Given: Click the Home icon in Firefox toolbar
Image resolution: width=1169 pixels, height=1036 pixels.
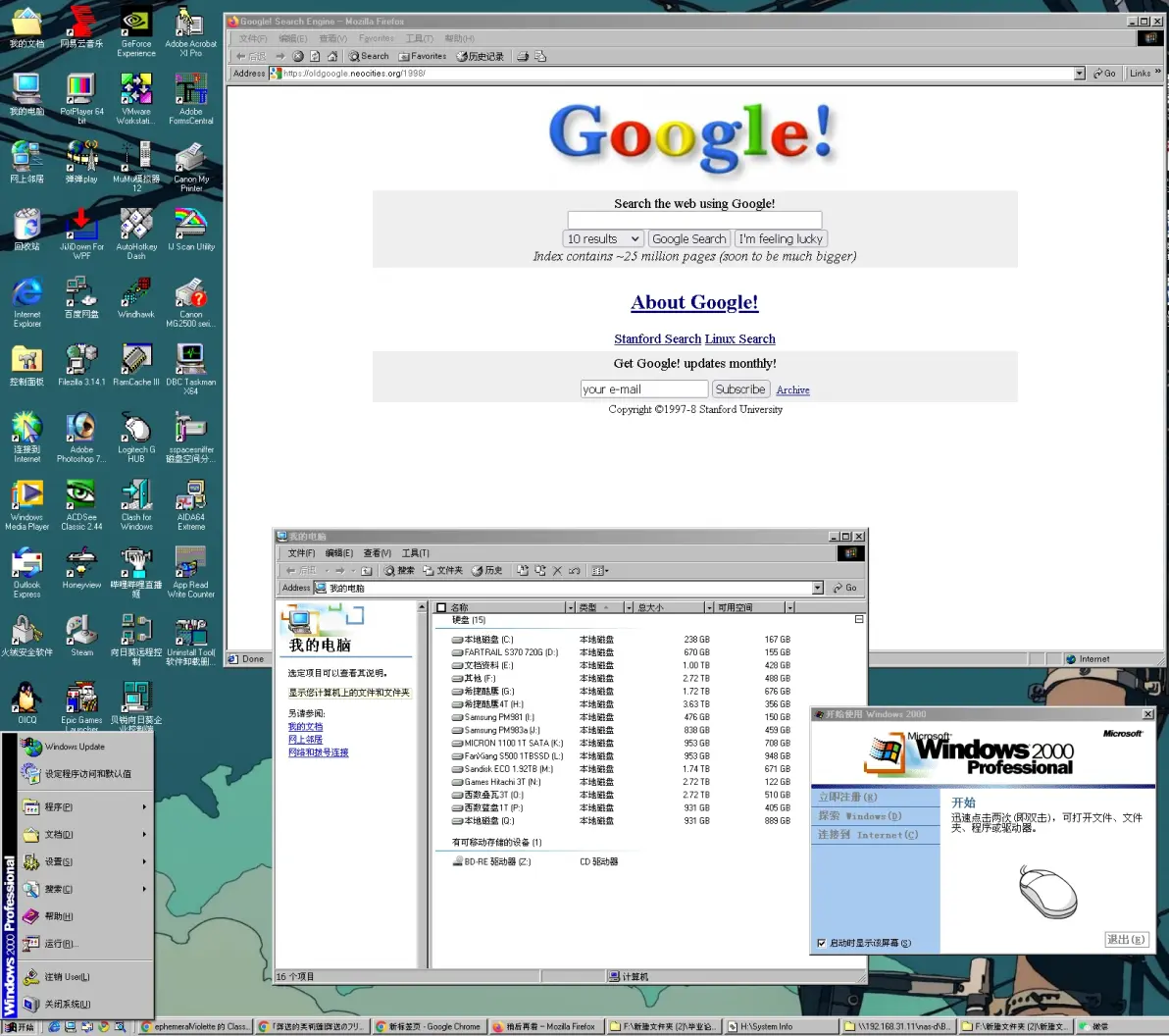Looking at the screenshot, I should click(x=332, y=56).
